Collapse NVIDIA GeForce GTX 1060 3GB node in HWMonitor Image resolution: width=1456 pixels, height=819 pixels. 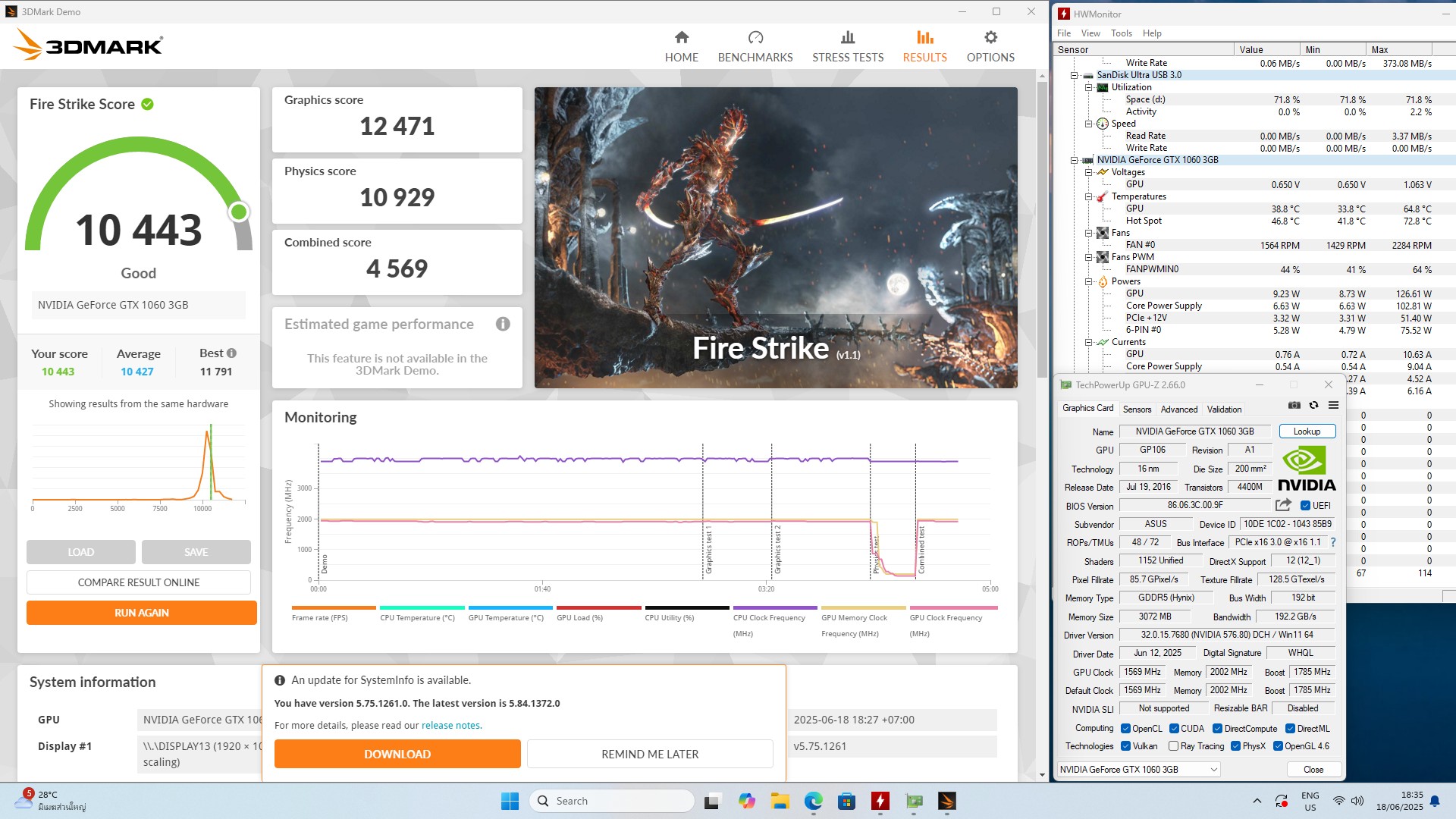[1074, 160]
